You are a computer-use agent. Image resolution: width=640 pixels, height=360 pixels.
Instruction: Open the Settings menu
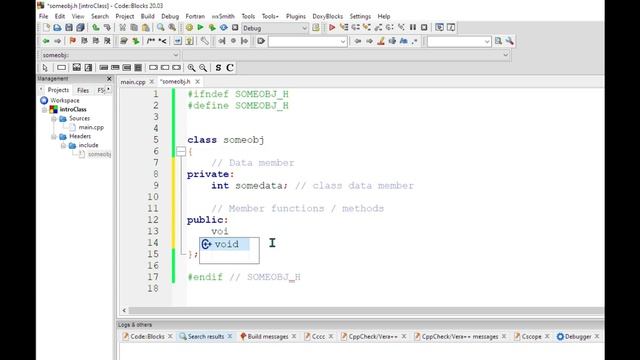[x=360, y=16]
